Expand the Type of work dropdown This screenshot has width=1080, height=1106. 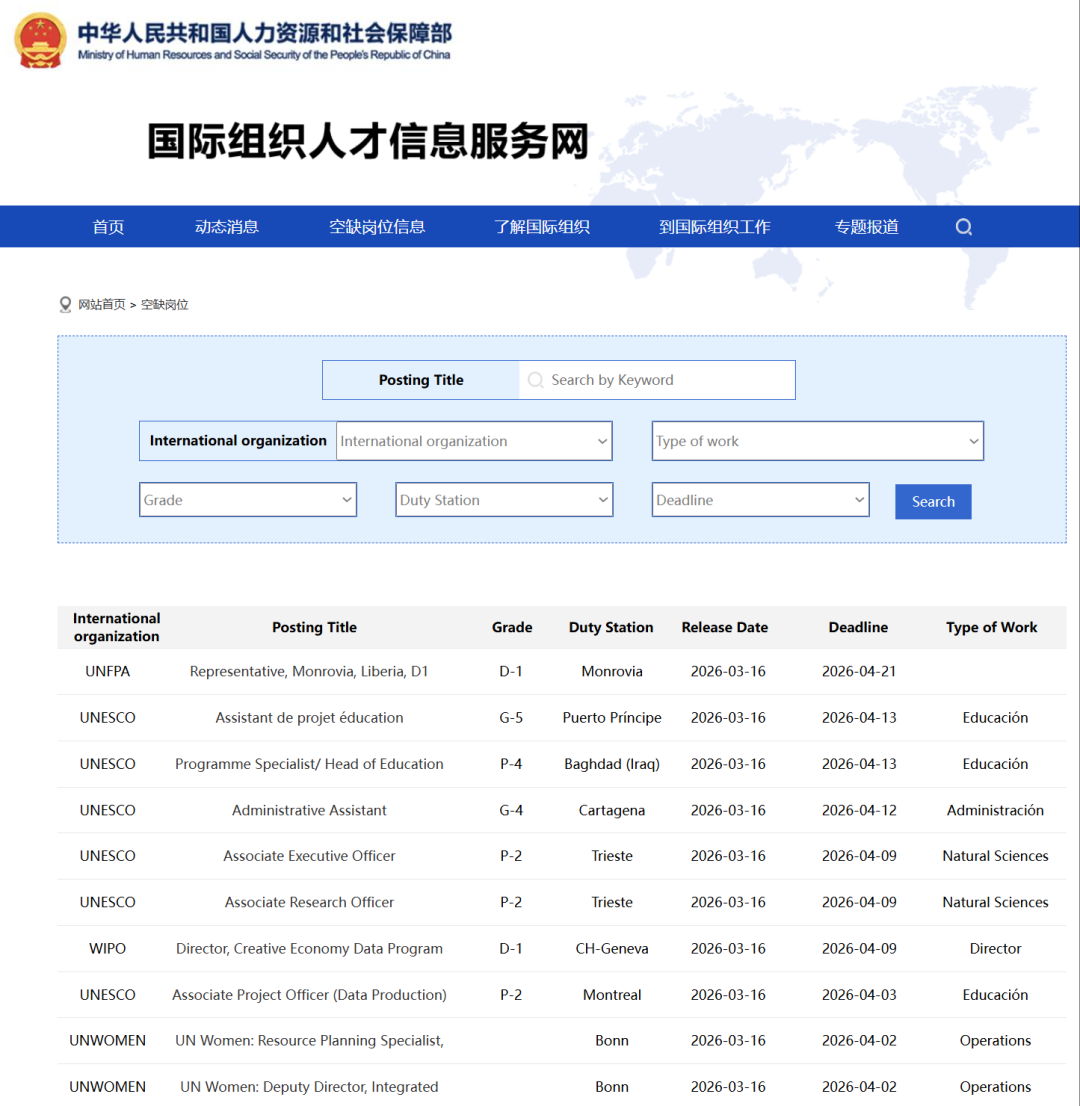point(818,441)
